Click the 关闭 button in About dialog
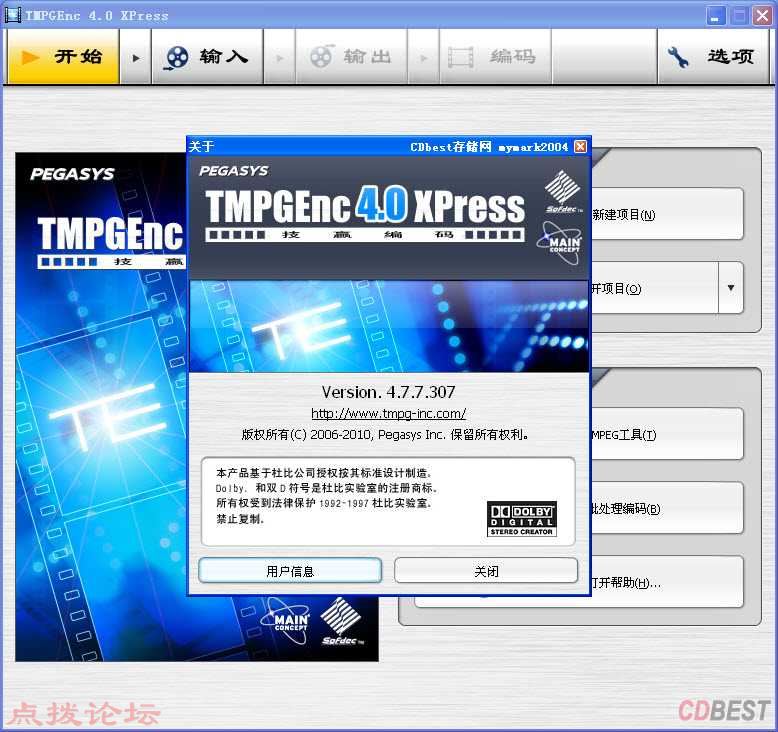The image size is (778, 732). point(486,571)
